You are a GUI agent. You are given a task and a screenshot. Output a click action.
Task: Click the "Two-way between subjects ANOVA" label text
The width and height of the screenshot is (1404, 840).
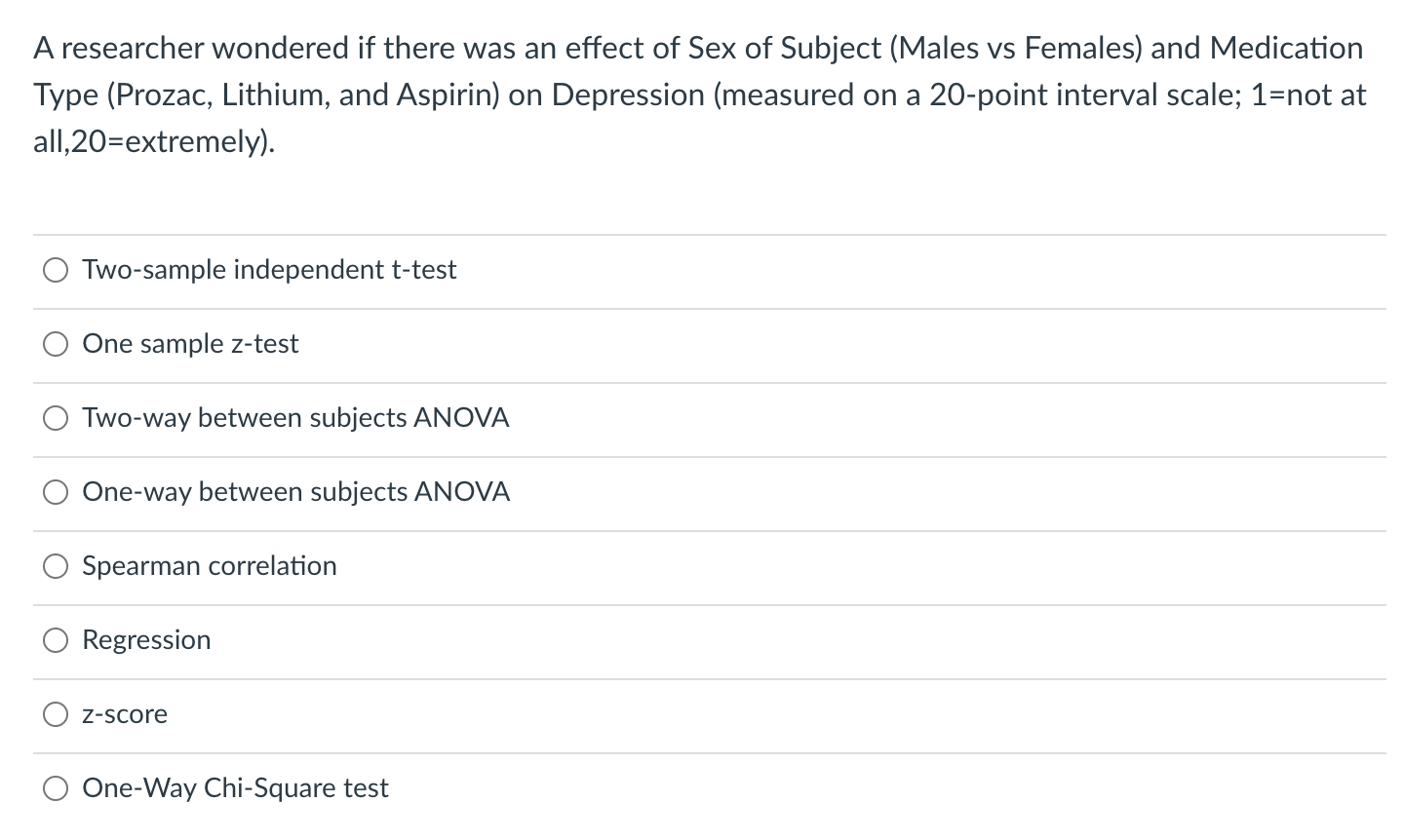pyautogui.click(x=295, y=418)
